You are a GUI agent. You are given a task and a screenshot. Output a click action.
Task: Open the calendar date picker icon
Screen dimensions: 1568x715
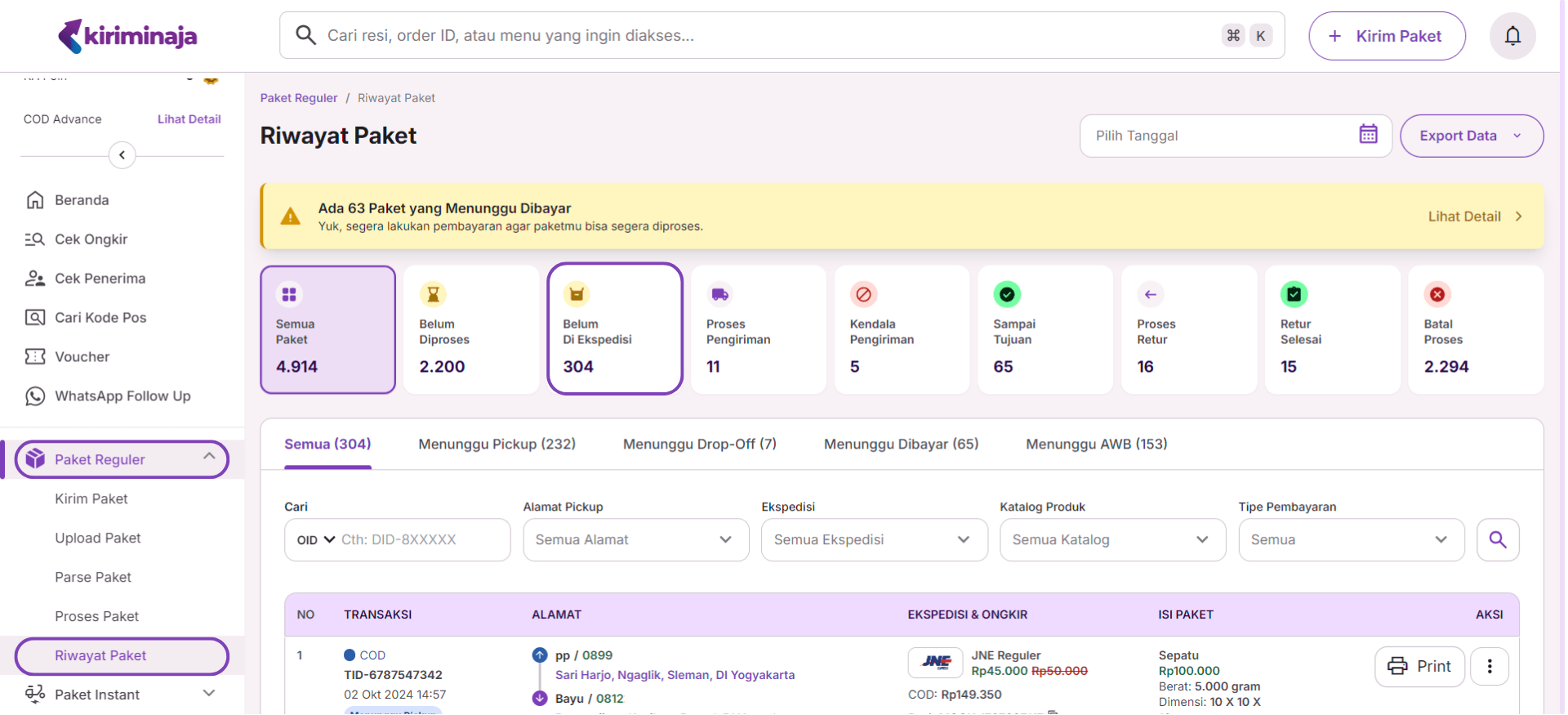1368,135
